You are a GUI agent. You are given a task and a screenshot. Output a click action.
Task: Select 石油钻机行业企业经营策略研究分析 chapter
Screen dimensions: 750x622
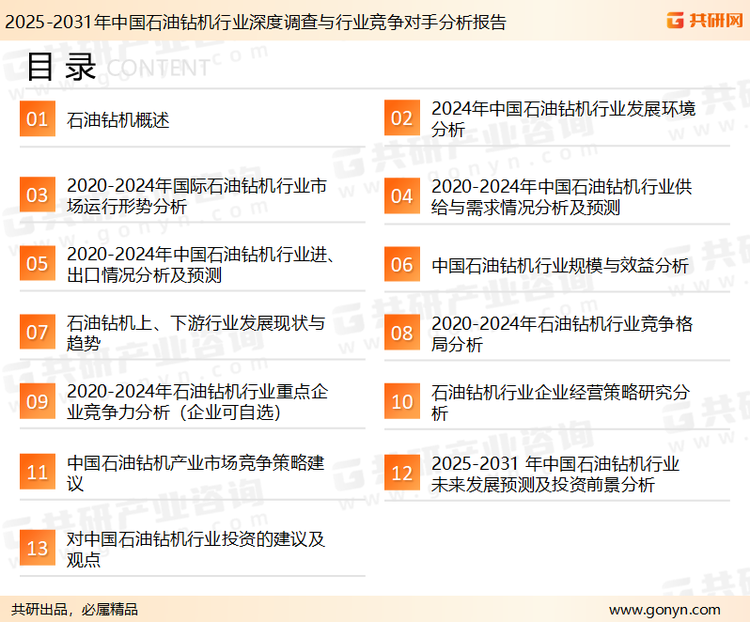point(560,402)
